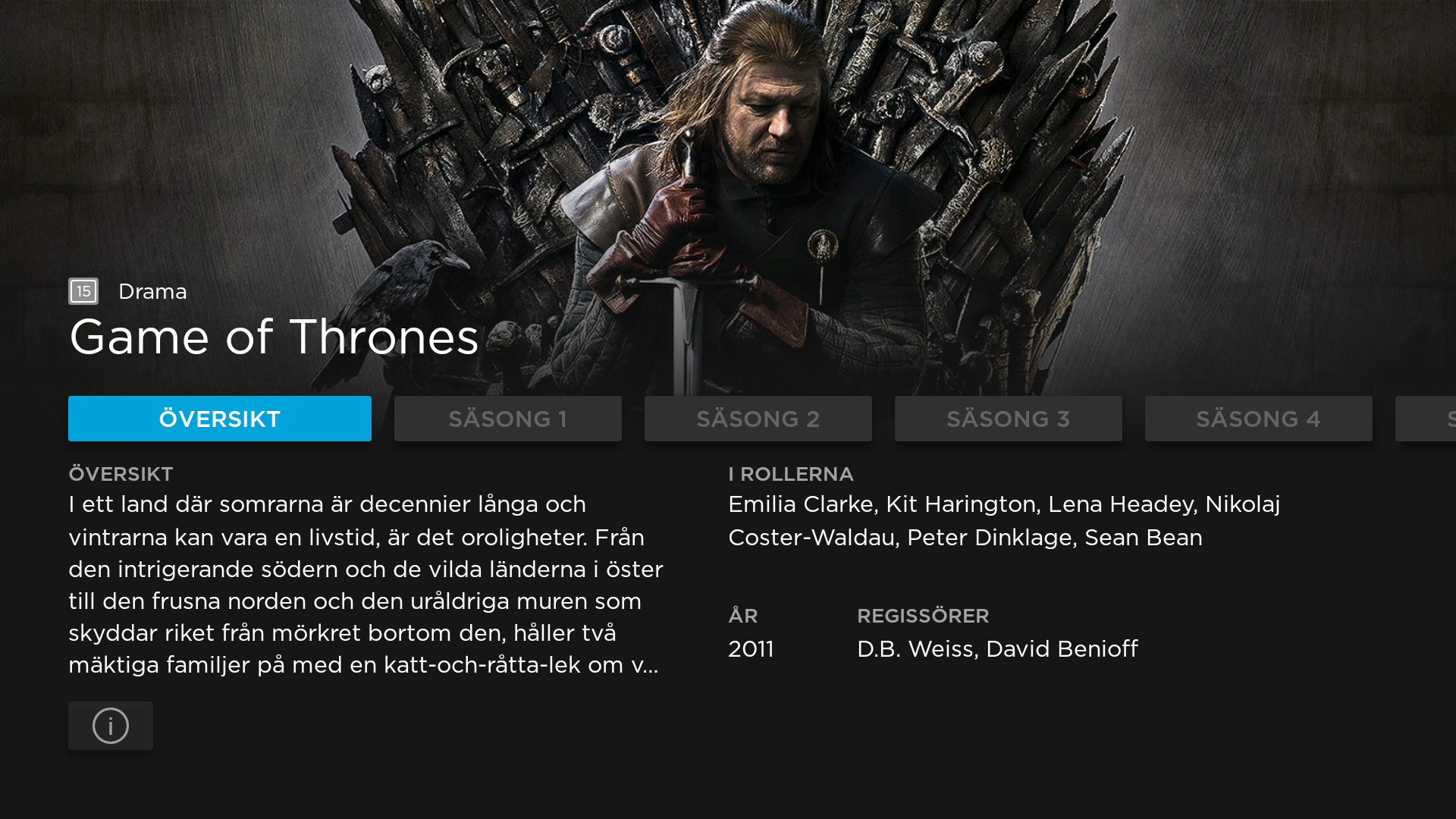
Task: Select cast member Emilia Clarke
Action: click(x=801, y=504)
